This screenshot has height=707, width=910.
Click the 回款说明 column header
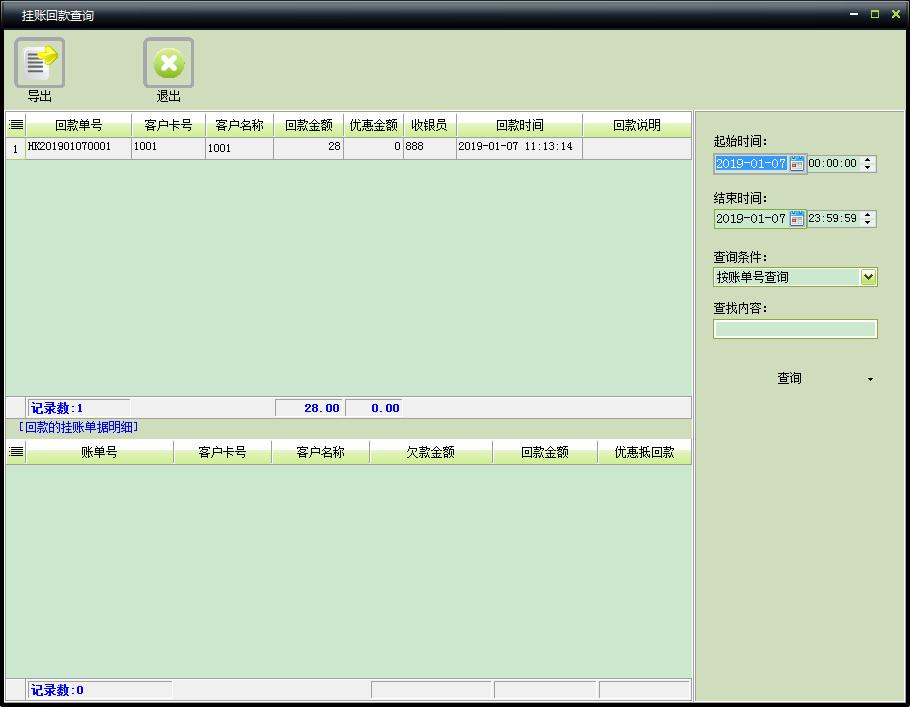[x=637, y=125]
